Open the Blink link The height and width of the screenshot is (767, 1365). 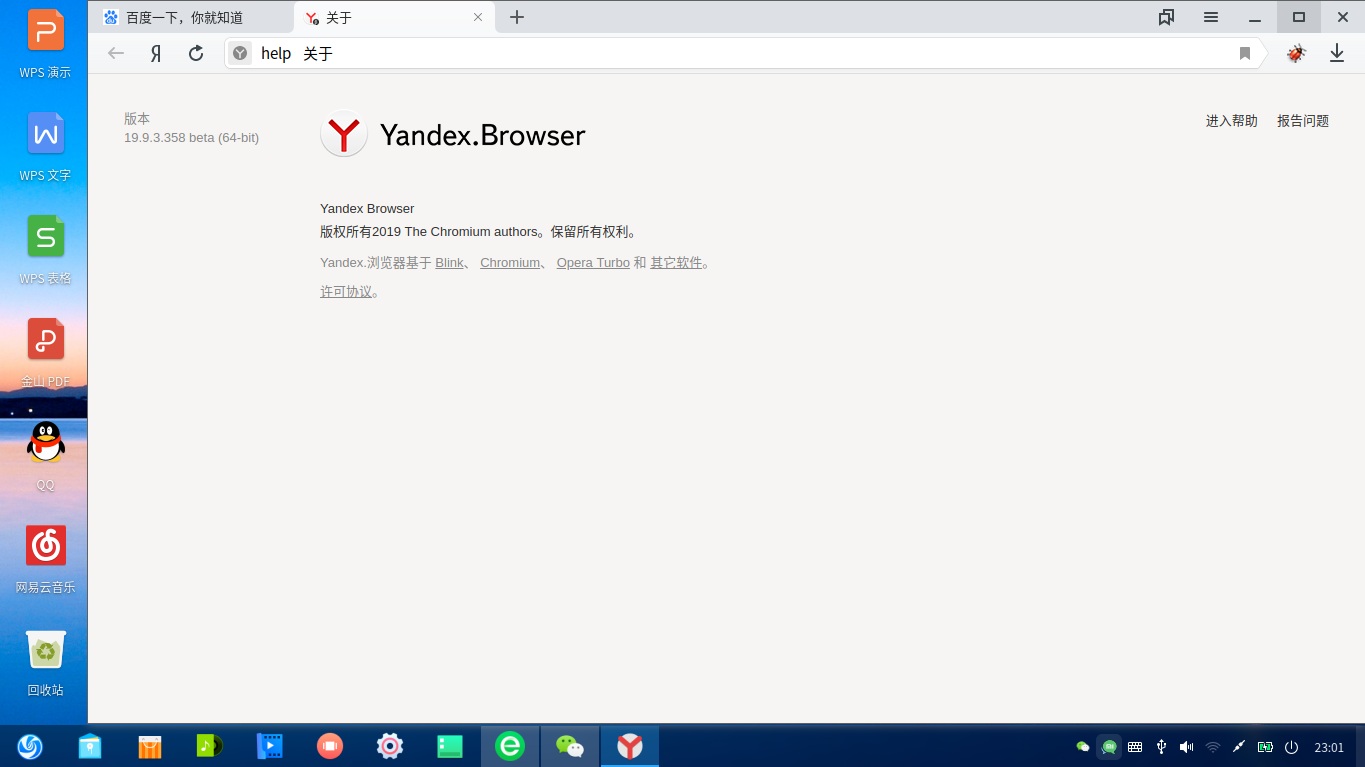click(449, 263)
